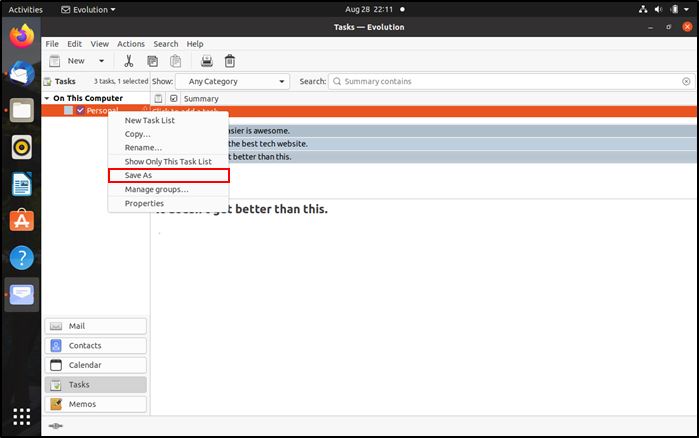Select the task ending 'better than this.'
The width and height of the screenshot is (699, 438).
pos(424,156)
